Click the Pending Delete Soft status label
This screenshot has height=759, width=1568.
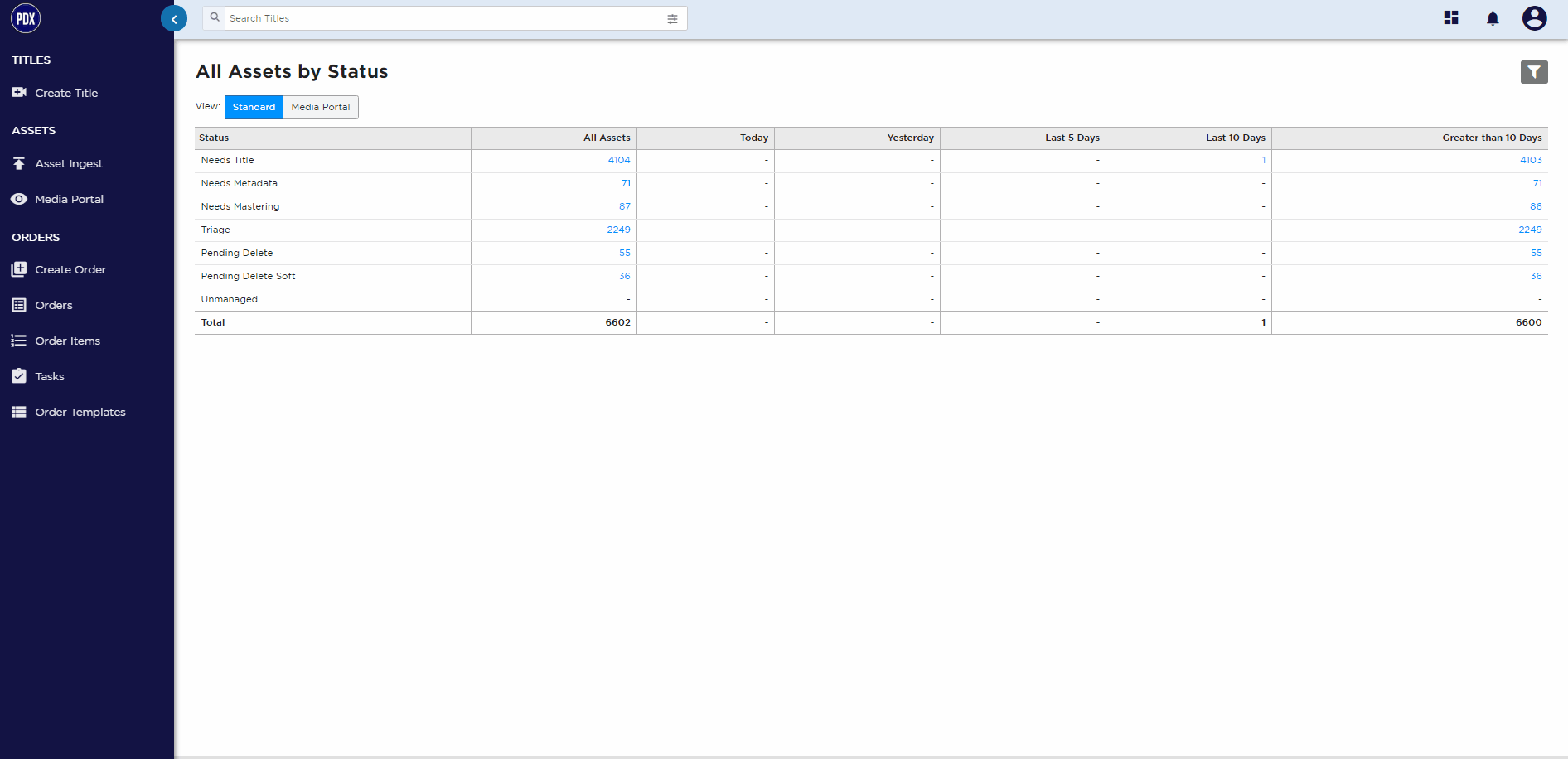click(248, 276)
